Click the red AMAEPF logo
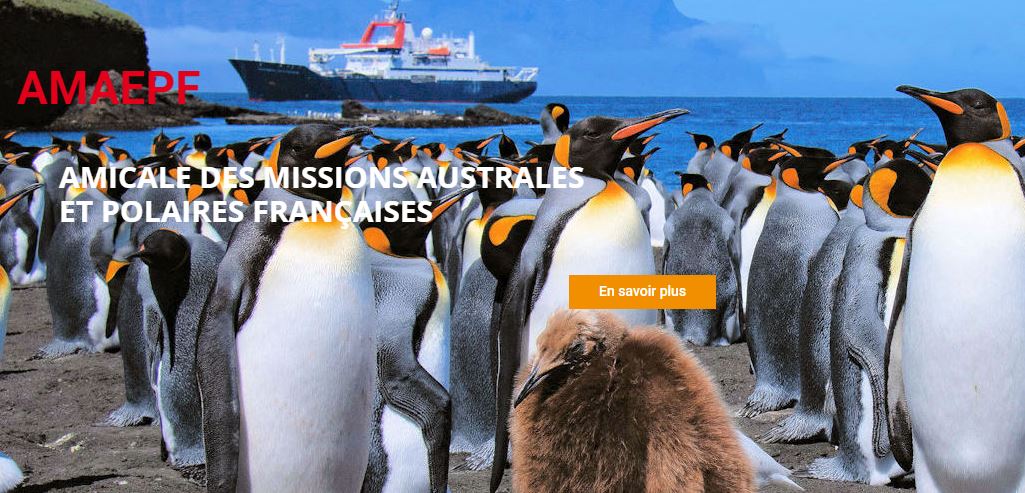The width and height of the screenshot is (1025, 493). coord(109,88)
